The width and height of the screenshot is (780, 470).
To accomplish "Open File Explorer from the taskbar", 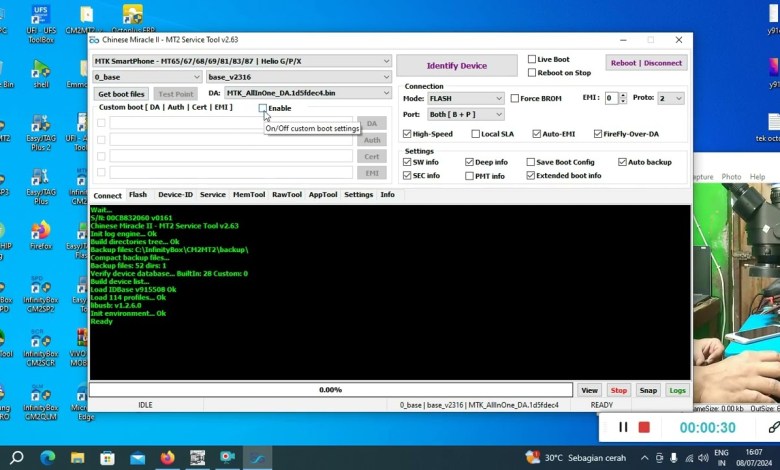I will click(77, 457).
